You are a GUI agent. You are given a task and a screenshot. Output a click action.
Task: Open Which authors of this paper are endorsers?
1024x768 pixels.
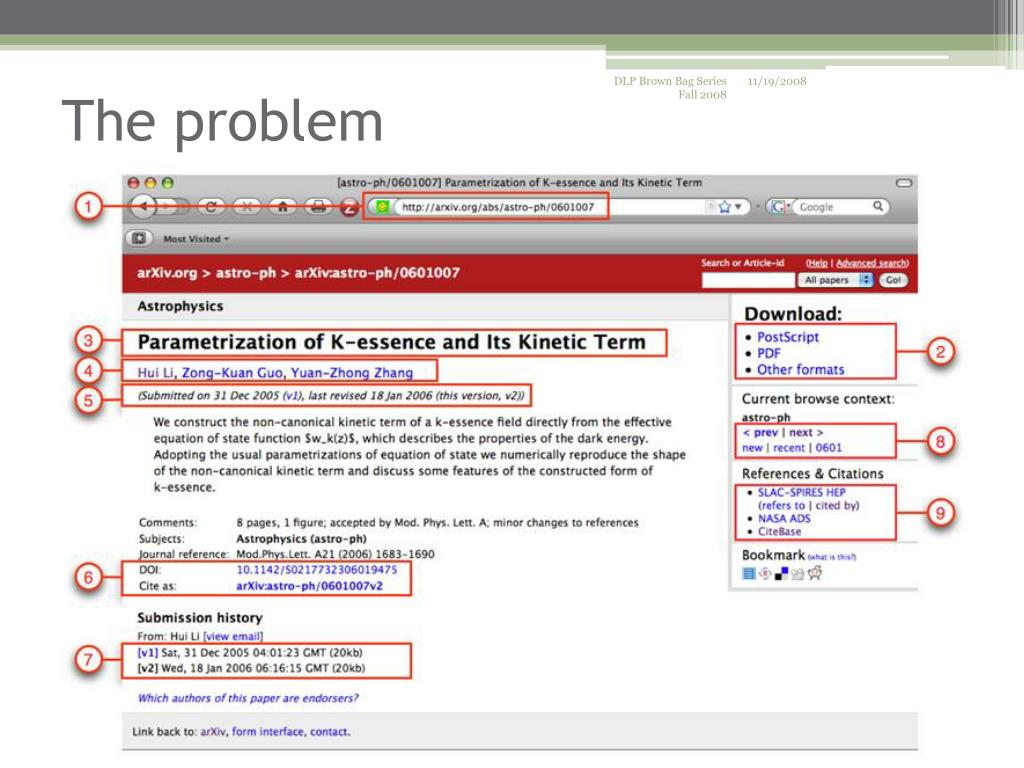[x=248, y=698]
